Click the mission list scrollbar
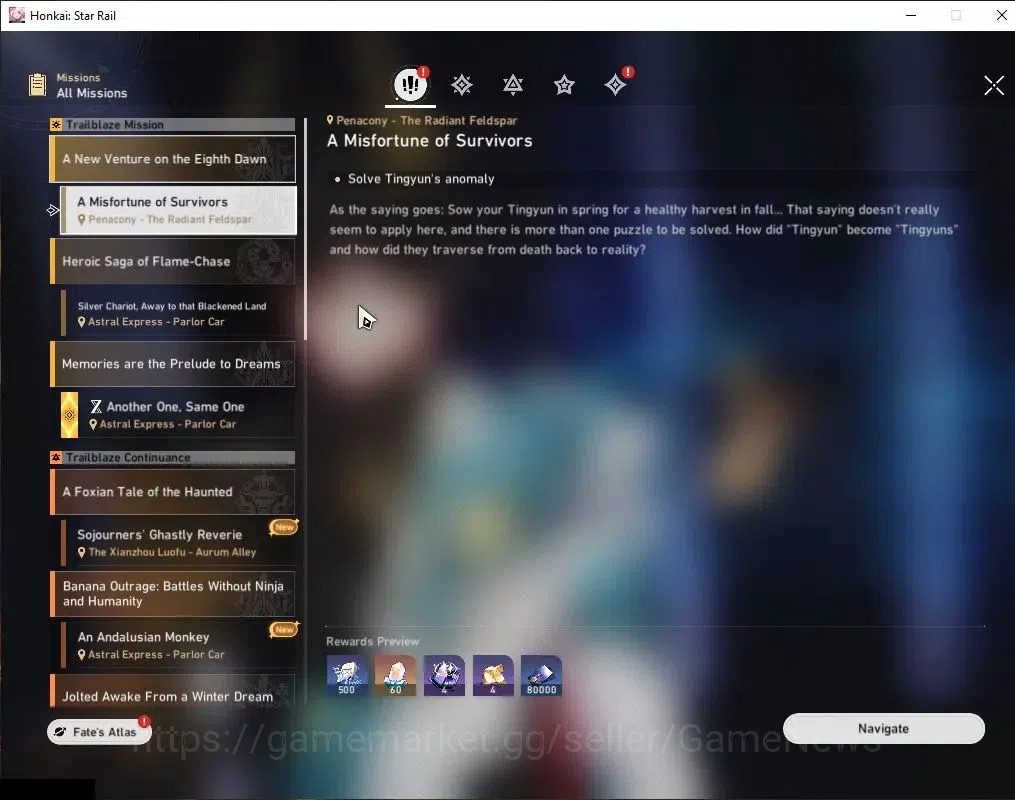The image size is (1015, 800). [x=305, y=229]
